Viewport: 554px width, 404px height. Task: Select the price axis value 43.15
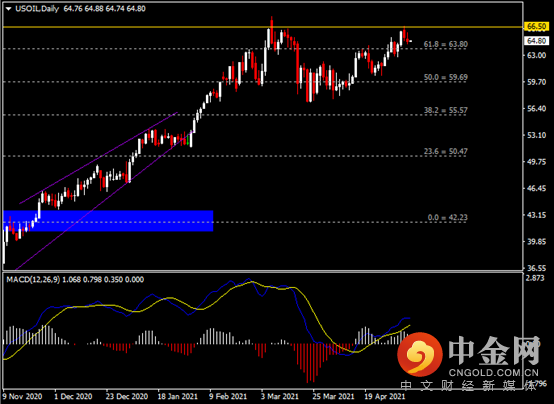tap(536, 215)
